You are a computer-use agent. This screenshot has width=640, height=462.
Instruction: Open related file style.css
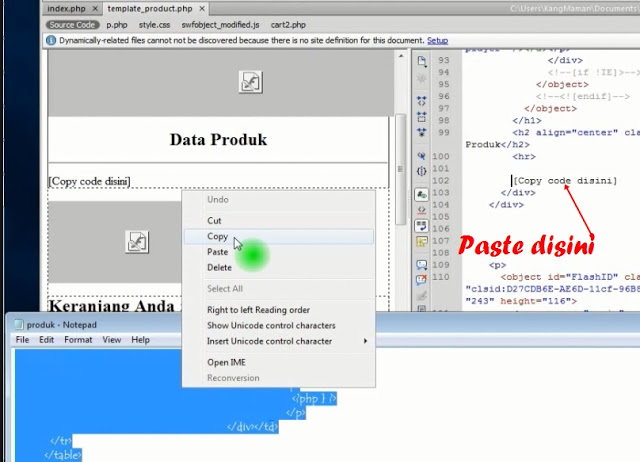coord(154,25)
